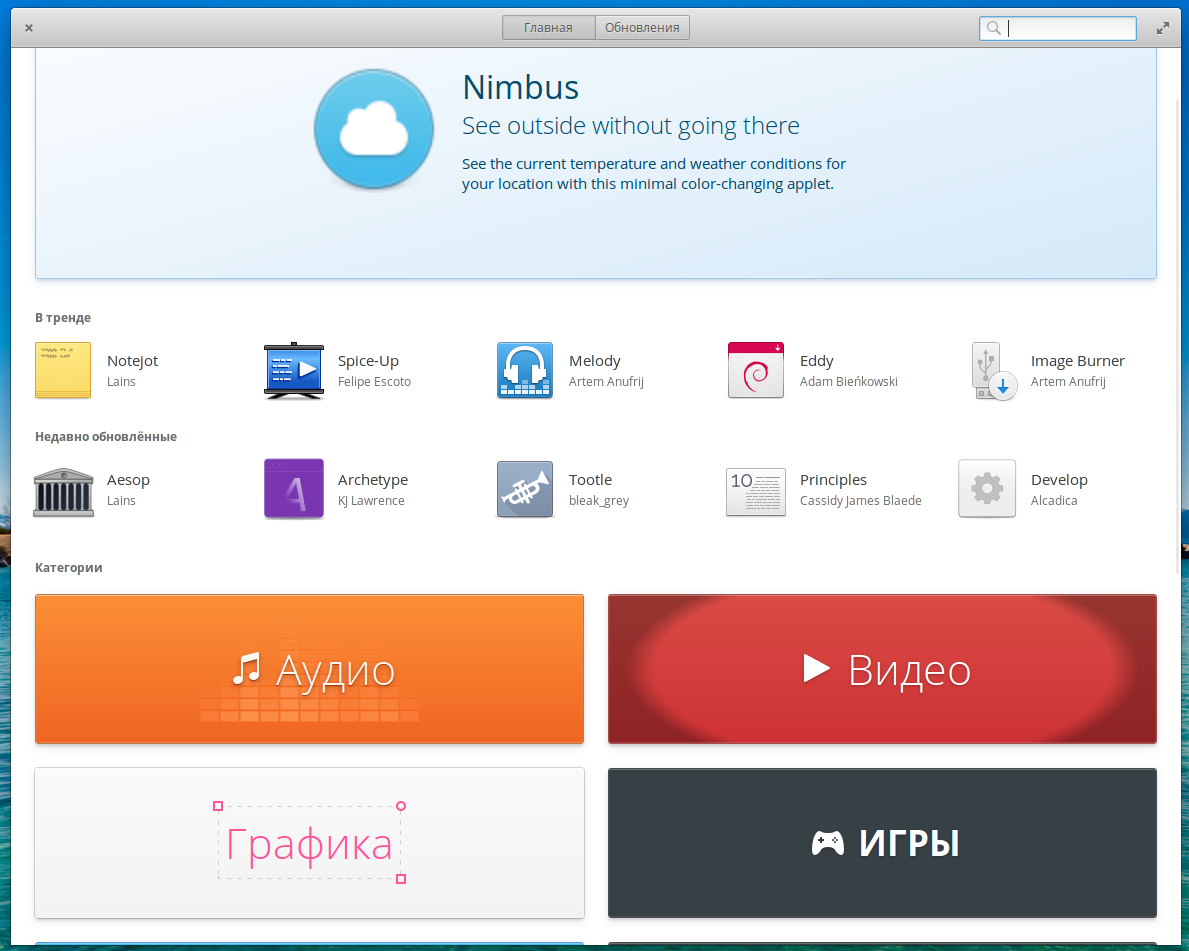Open the Аудио category banner
This screenshot has width=1189, height=951.
(309, 669)
